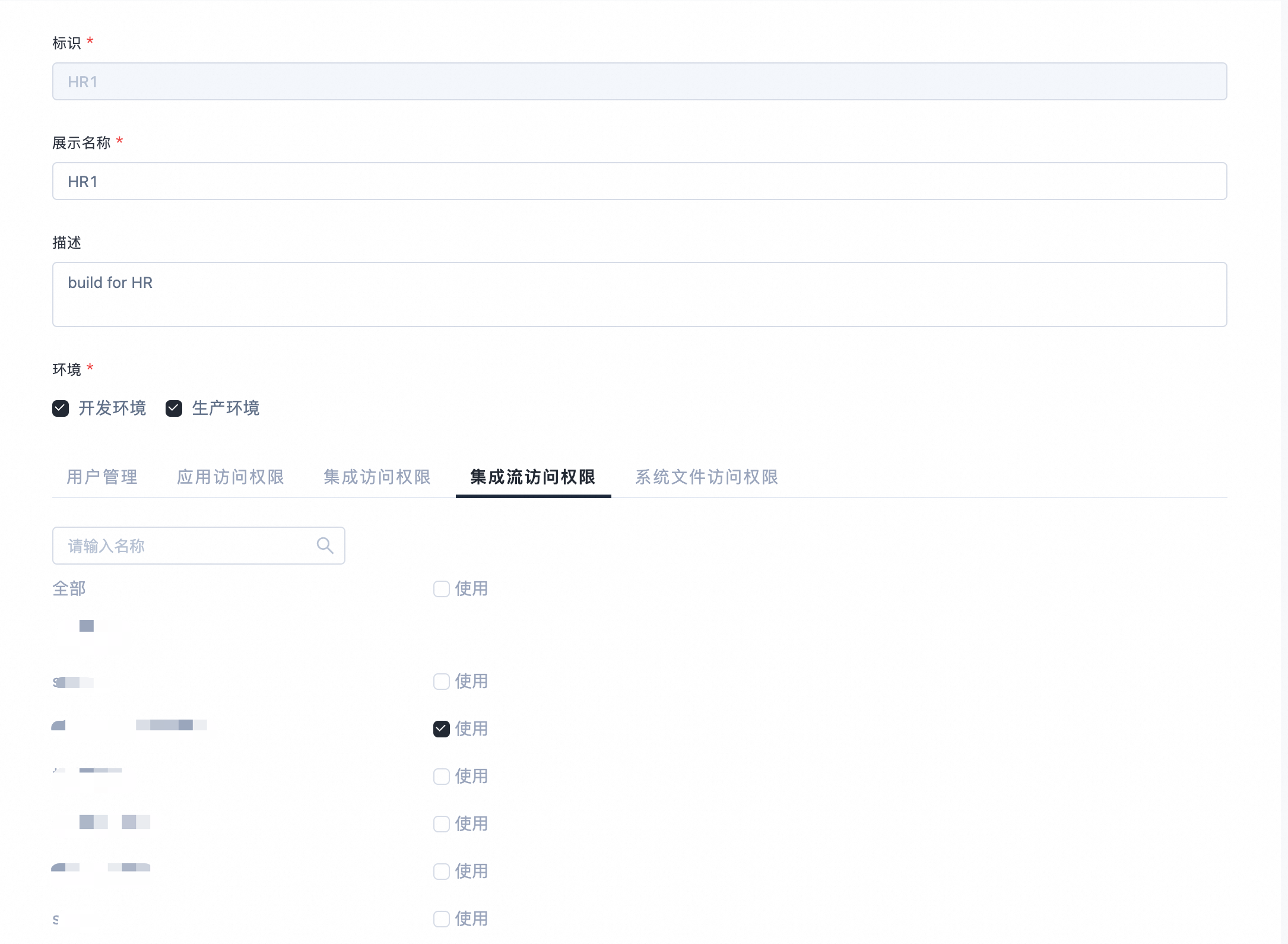Select the 集成流访问权限 tab
1288x944 pixels.
(x=533, y=477)
